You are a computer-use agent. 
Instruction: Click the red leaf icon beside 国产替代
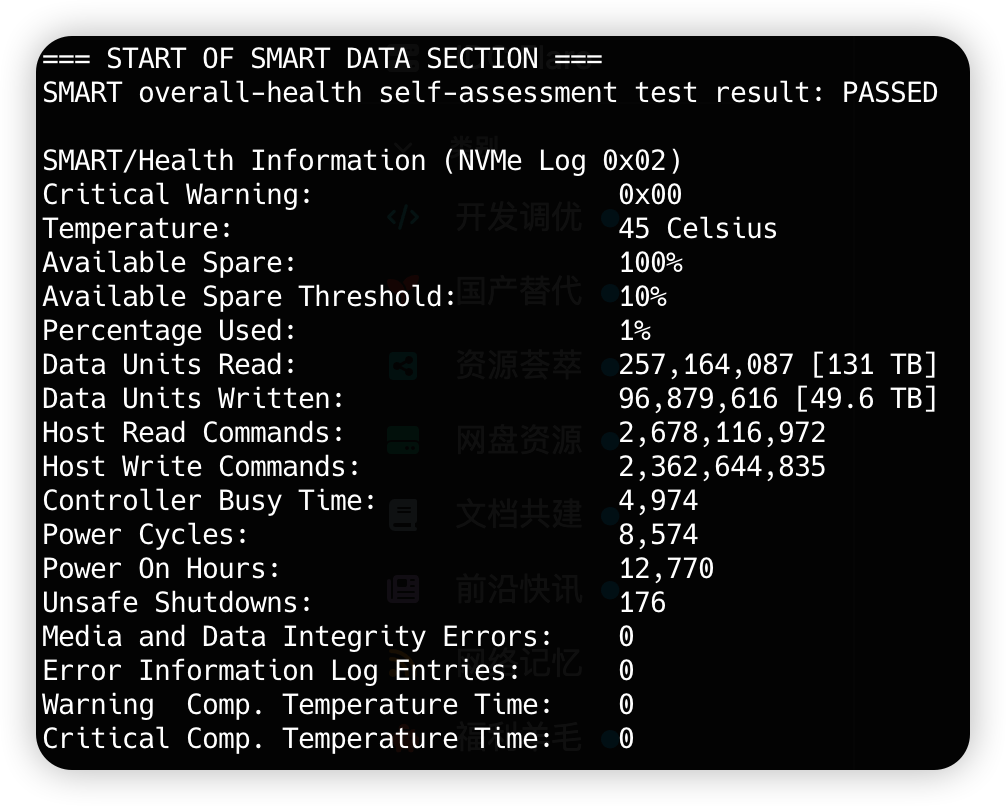tap(403, 291)
